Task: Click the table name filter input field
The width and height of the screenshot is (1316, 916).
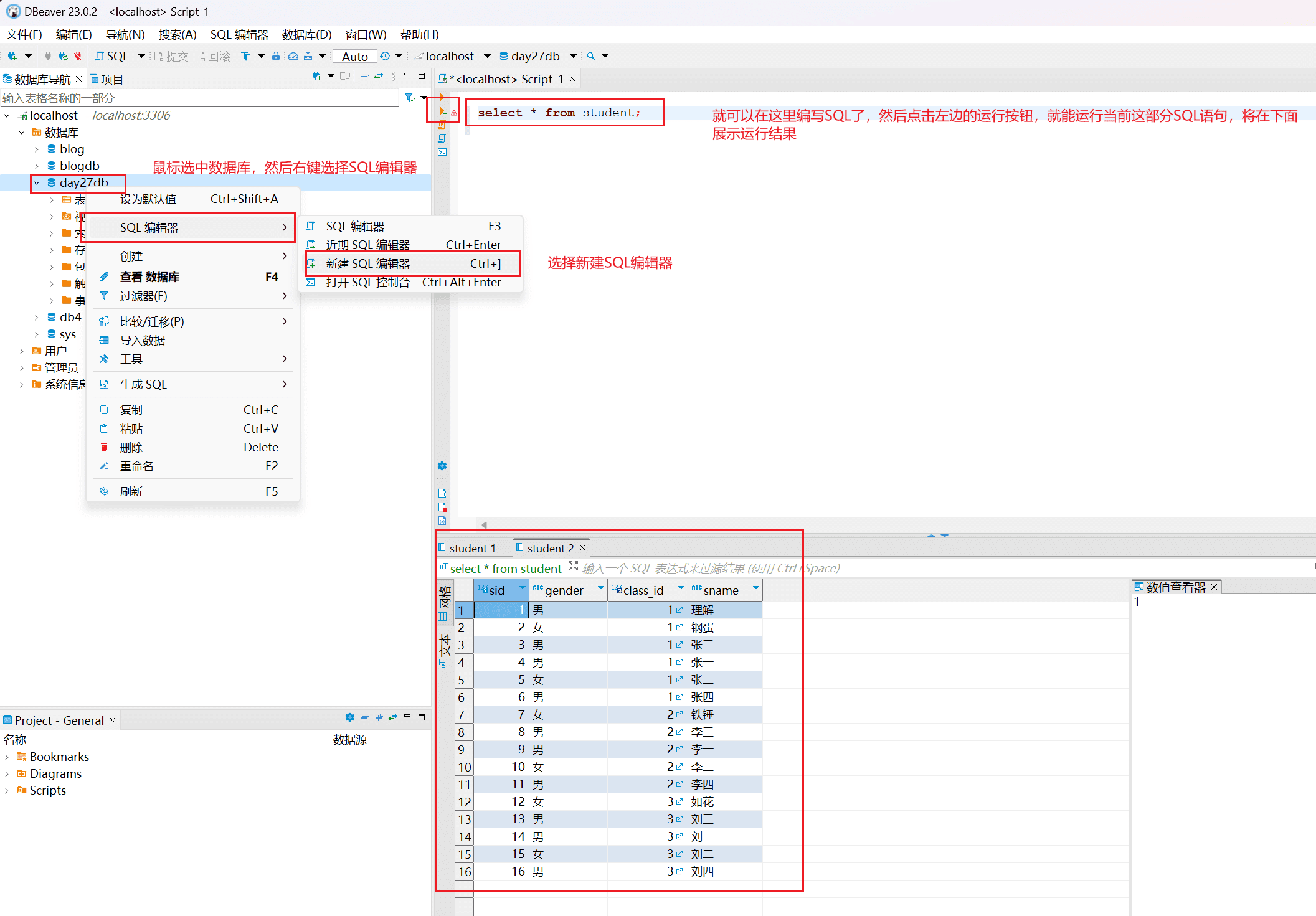Action: coord(199,98)
